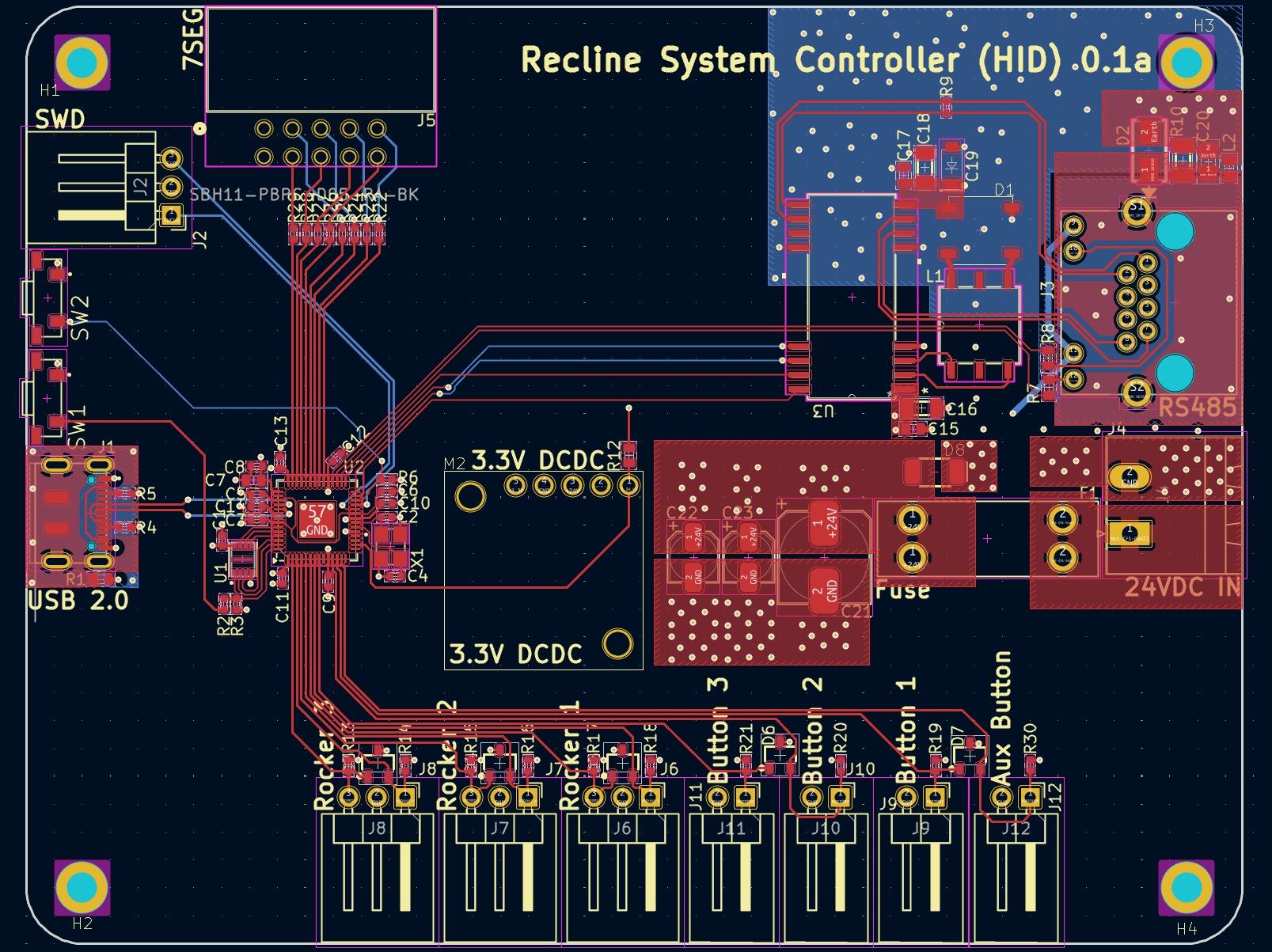Click the 'USB 2.0' silkscreen label
The image size is (1272, 952).
[78, 601]
